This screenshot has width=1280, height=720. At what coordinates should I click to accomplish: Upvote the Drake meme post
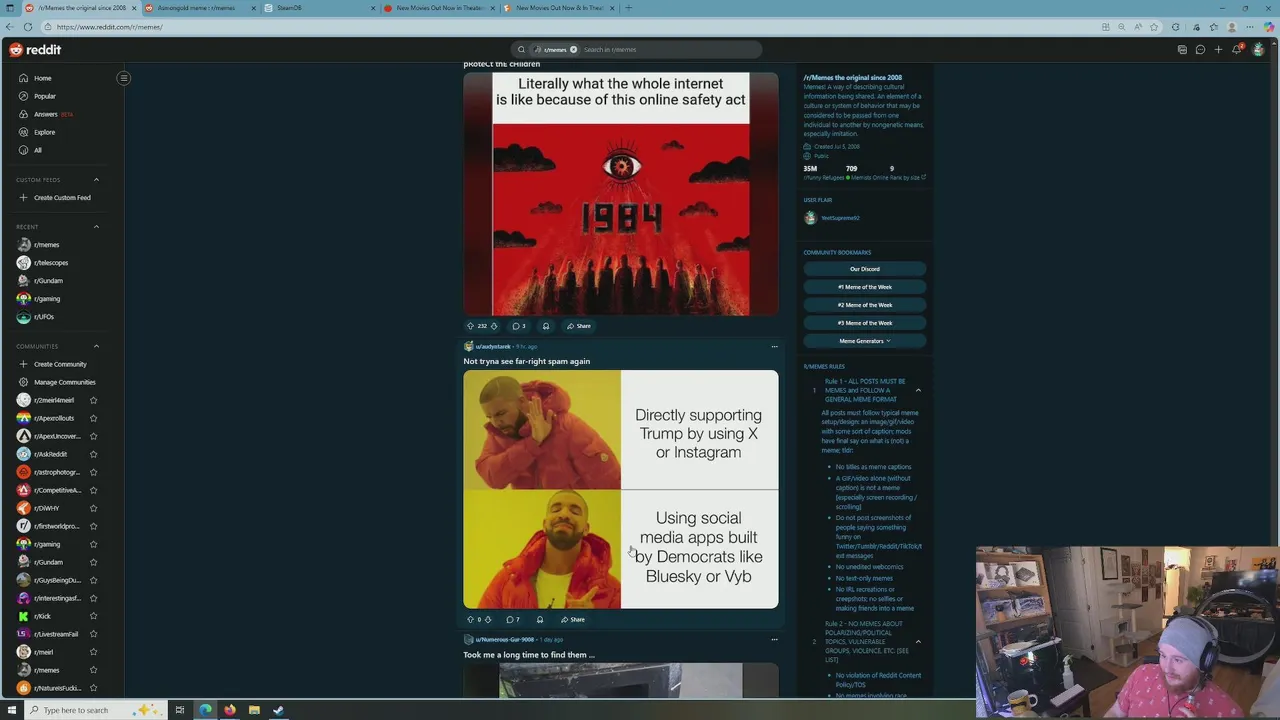470,620
